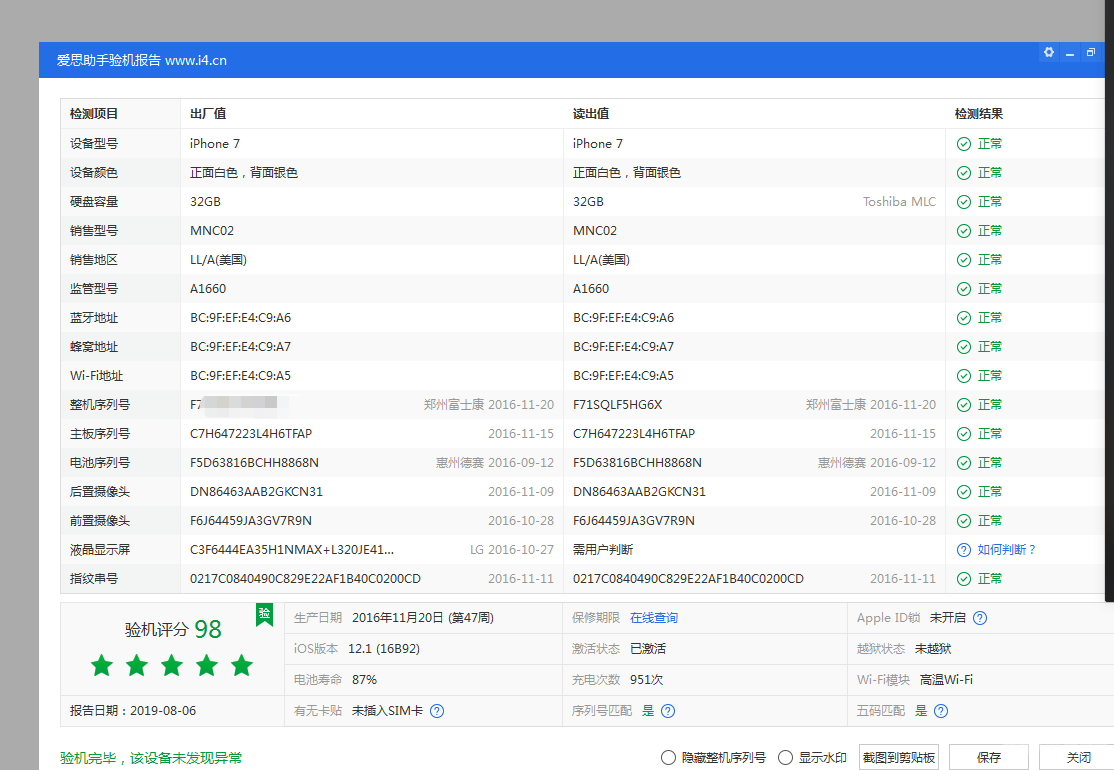Click 销售地区 factory value LL/A(美国)

pyautogui.click(x=218, y=260)
